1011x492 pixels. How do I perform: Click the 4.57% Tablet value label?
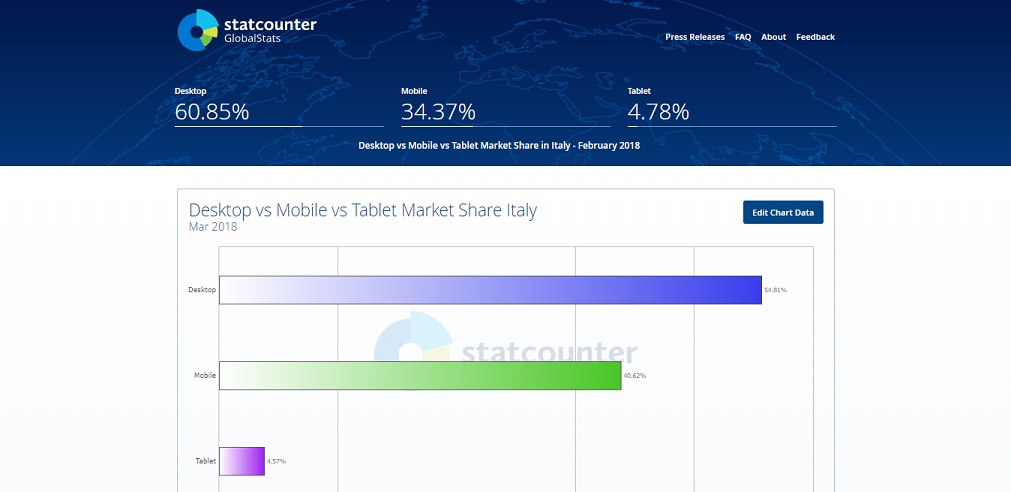click(x=277, y=461)
